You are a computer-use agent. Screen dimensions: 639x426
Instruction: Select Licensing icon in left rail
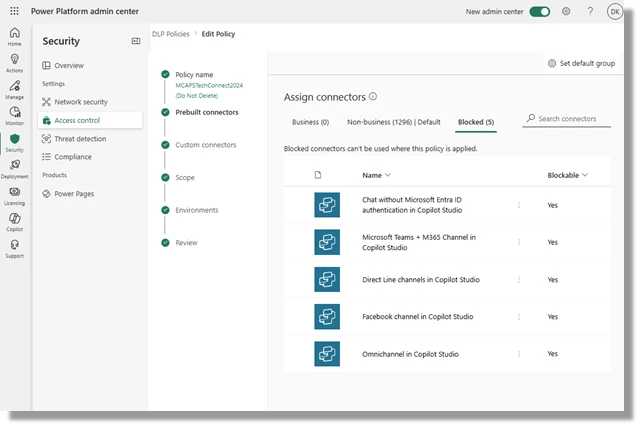[x=14, y=196]
